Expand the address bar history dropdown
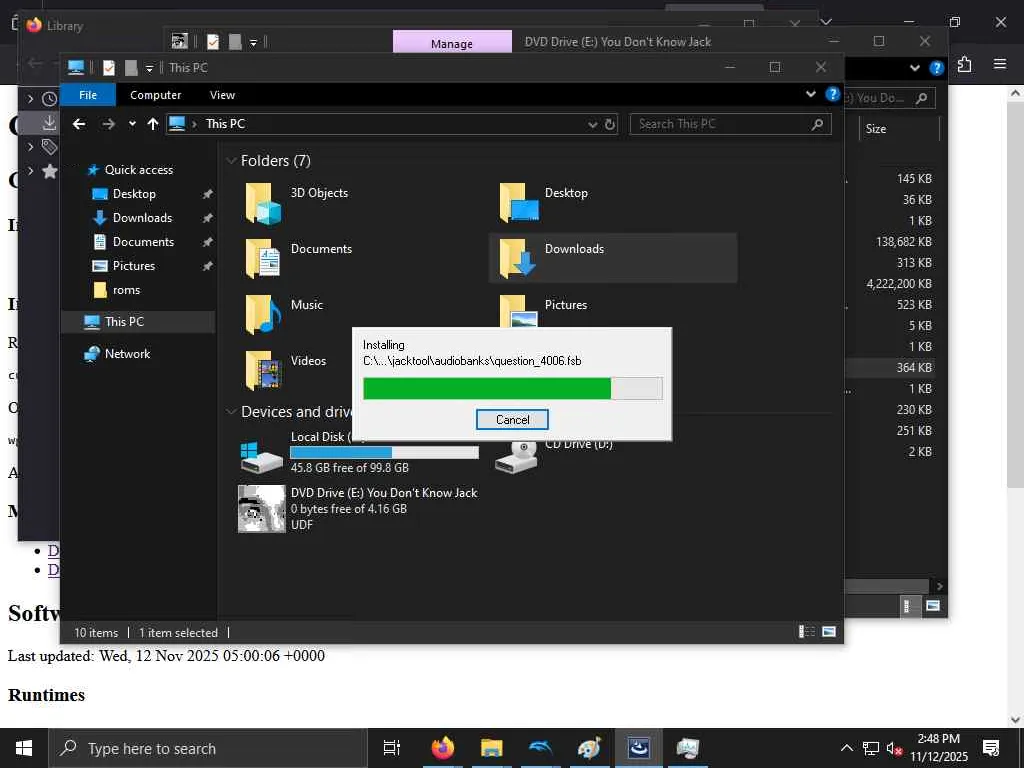Screen dimensions: 1024x768 click(592, 124)
